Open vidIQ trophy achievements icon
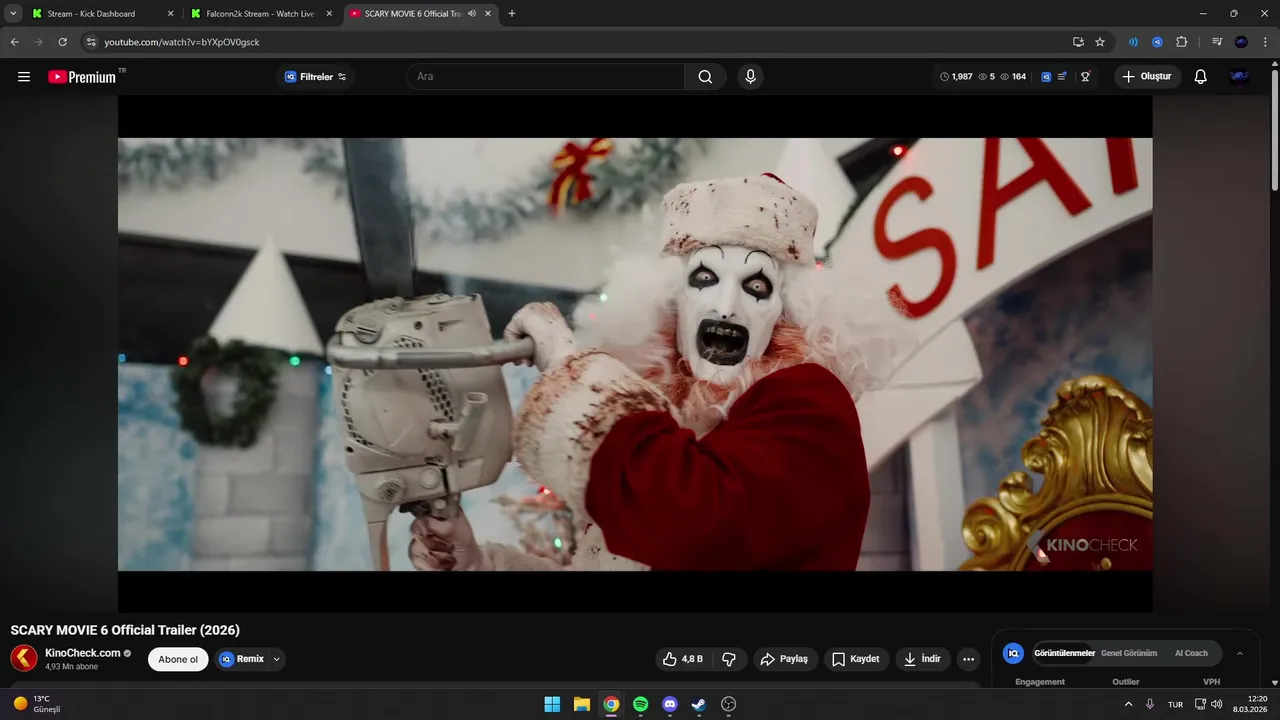This screenshot has width=1280, height=720. [1085, 77]
